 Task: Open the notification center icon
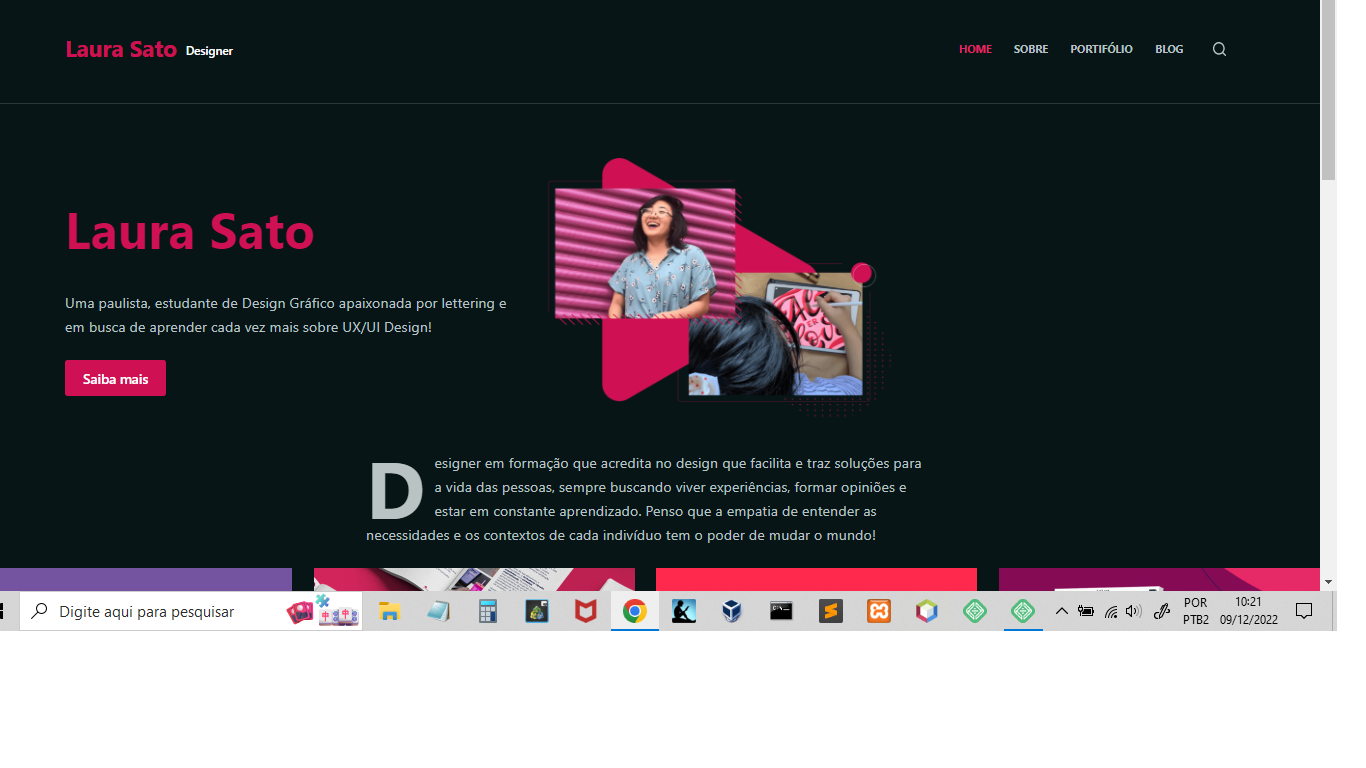1303,611
